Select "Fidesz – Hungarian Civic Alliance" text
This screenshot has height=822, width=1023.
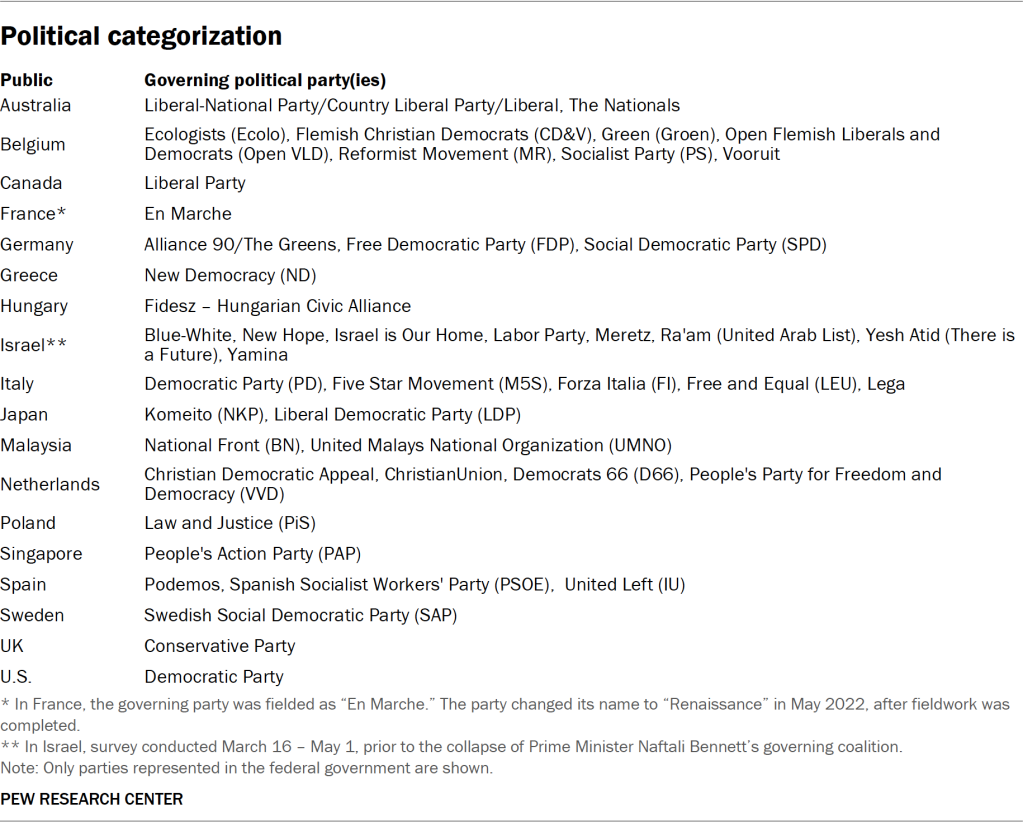[x=277, y=306]
